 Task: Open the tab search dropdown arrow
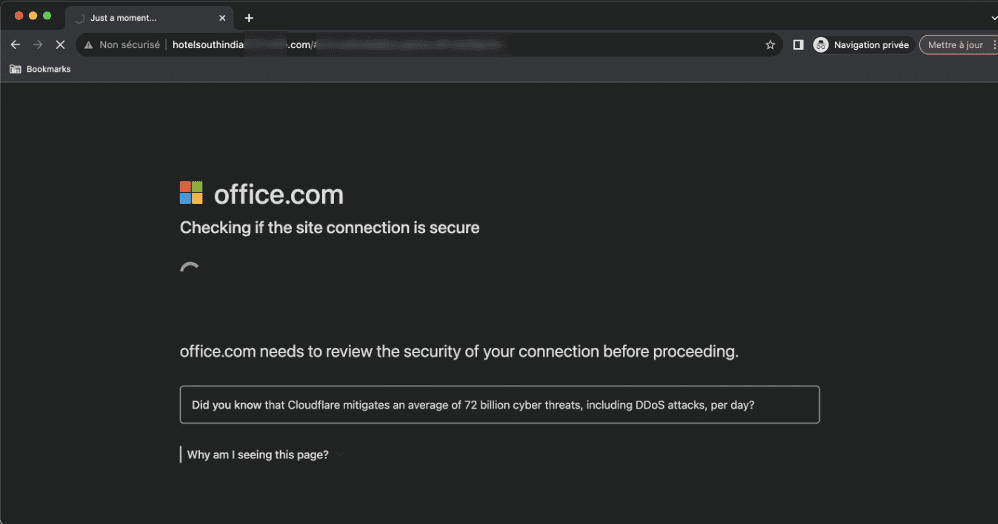tap(990, 18)
